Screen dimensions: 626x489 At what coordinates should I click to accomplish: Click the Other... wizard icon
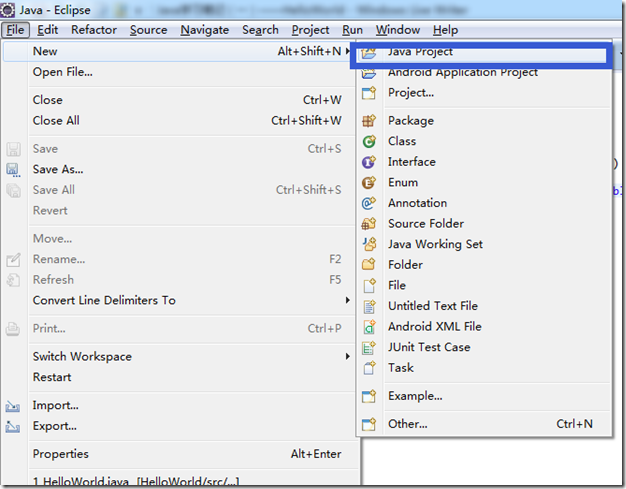[x=369, y=424]
